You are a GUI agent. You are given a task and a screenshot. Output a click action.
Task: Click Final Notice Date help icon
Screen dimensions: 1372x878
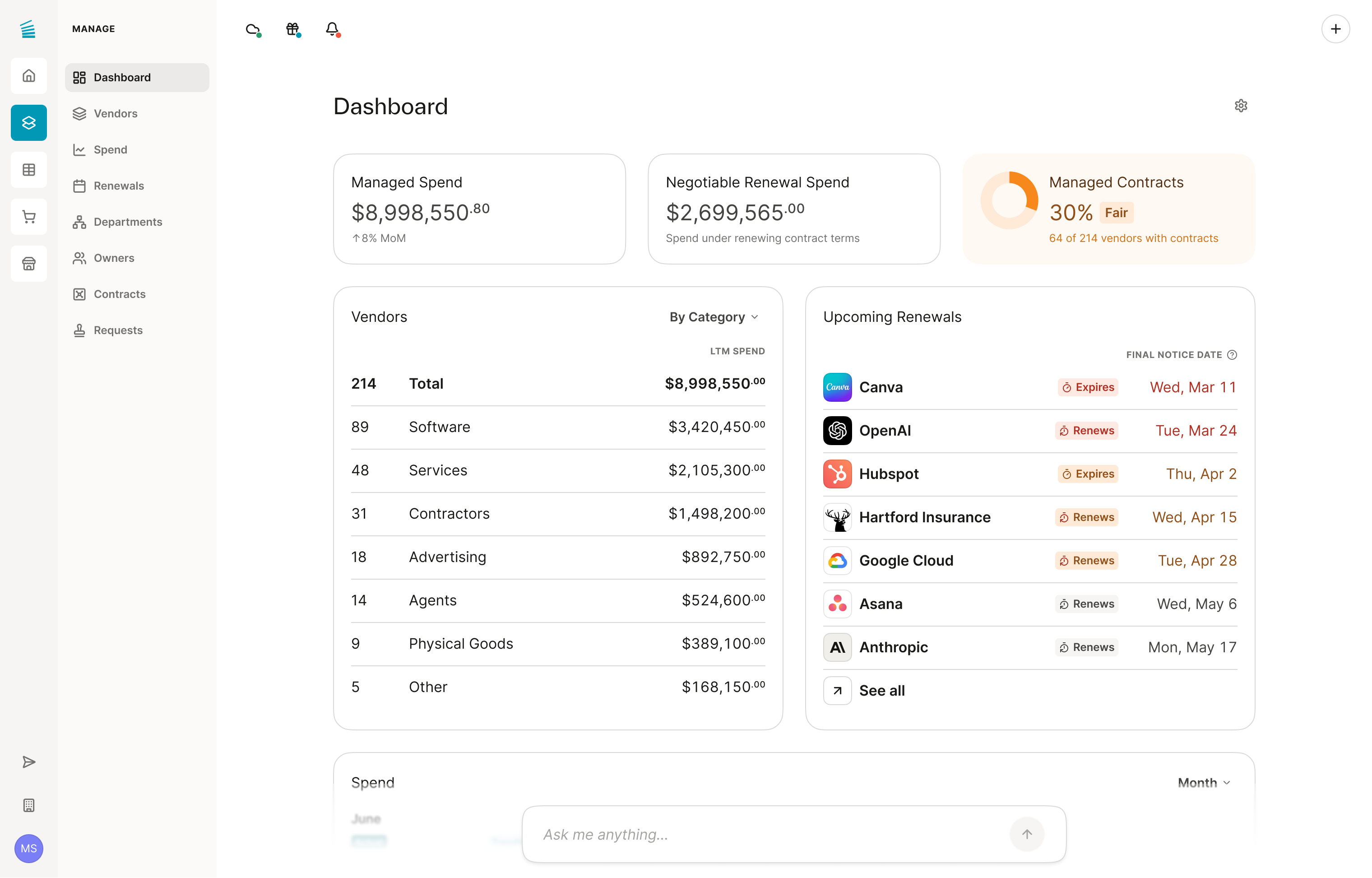click(x=1232, y=355)
